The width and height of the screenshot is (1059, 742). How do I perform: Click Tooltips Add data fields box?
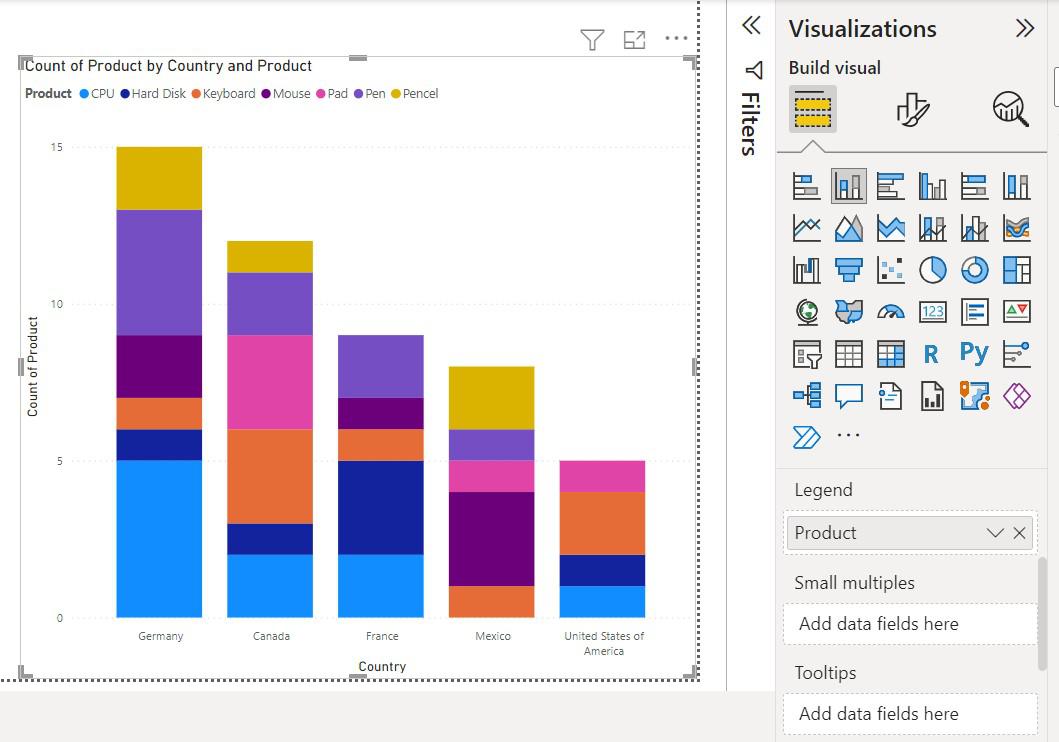[x=910, y=714]
